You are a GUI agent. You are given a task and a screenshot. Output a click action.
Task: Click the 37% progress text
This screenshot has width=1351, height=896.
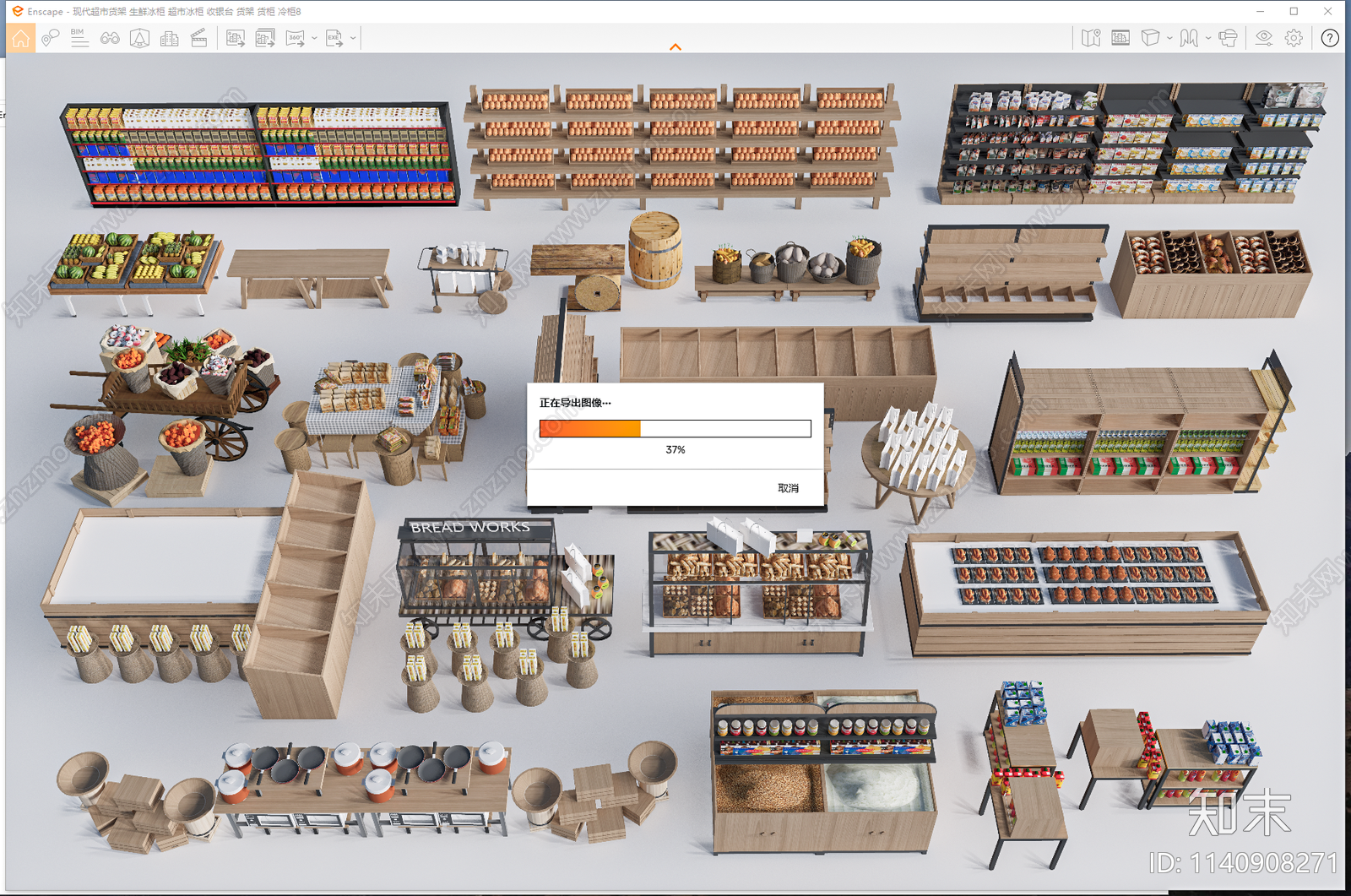675,450
